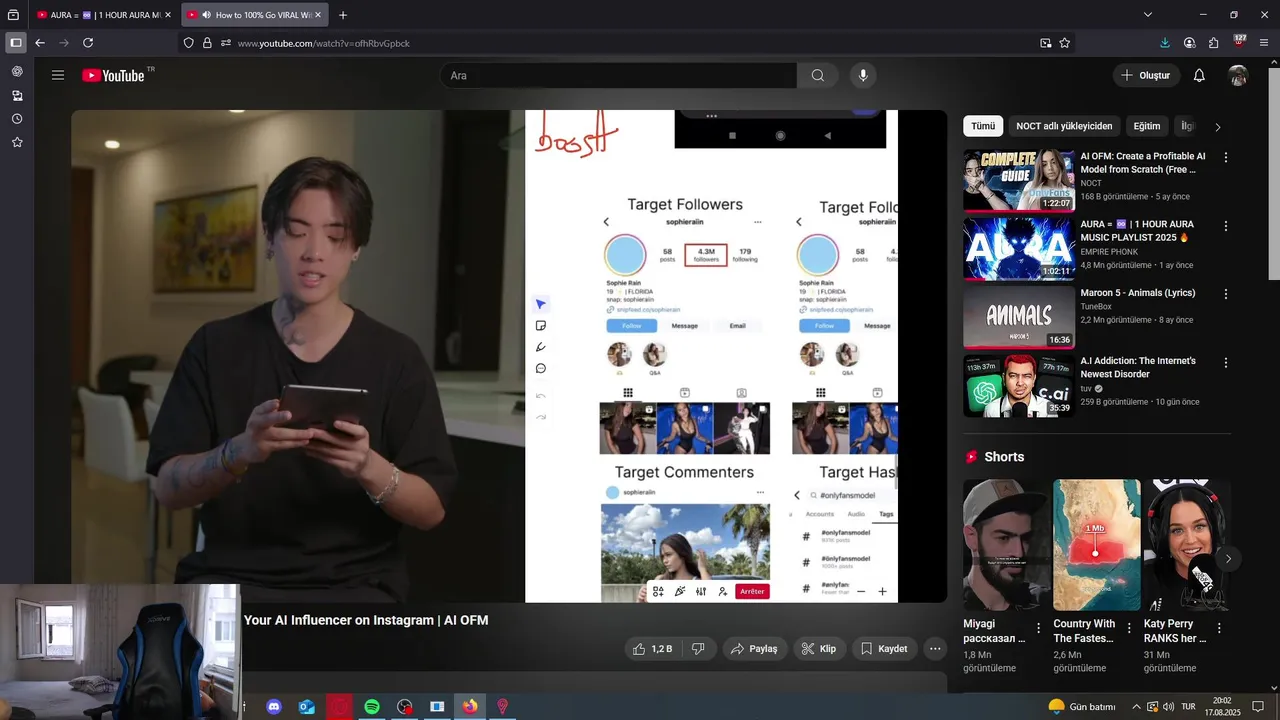The image size is (1280, 720).
Task: Open options menu for Maroon 5 Animals
Action: 1226,295
